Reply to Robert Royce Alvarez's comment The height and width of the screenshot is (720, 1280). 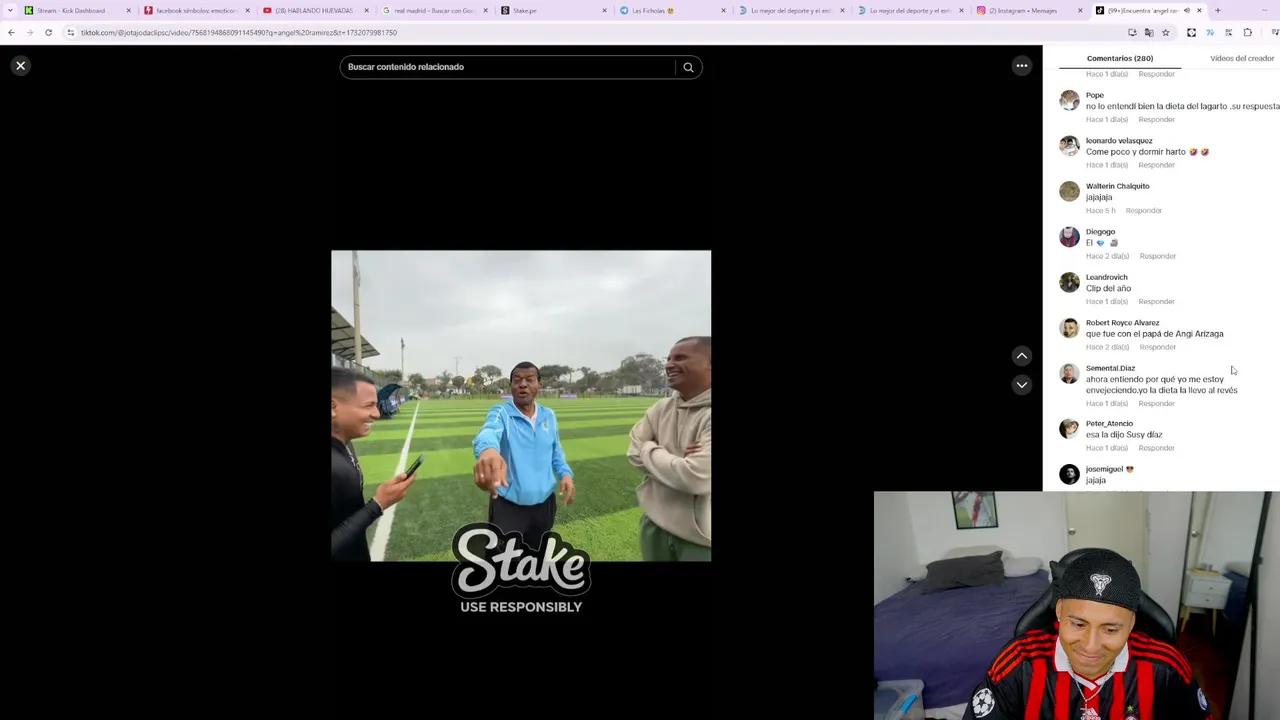1157,347
